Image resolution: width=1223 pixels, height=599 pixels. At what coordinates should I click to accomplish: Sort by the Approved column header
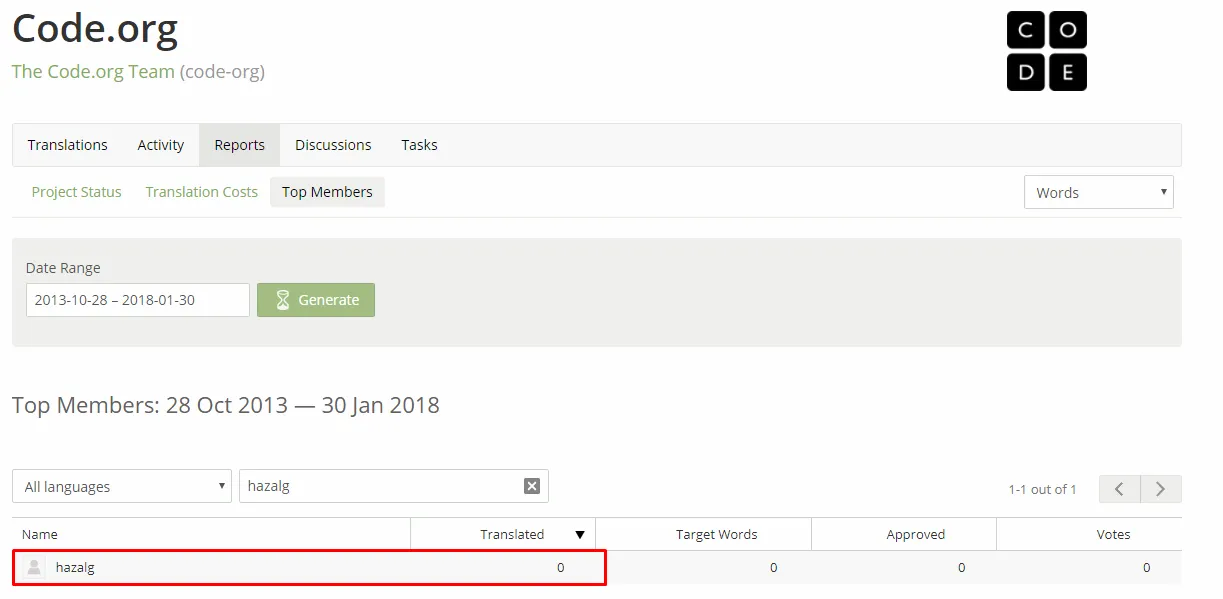(x=904, y=534)
